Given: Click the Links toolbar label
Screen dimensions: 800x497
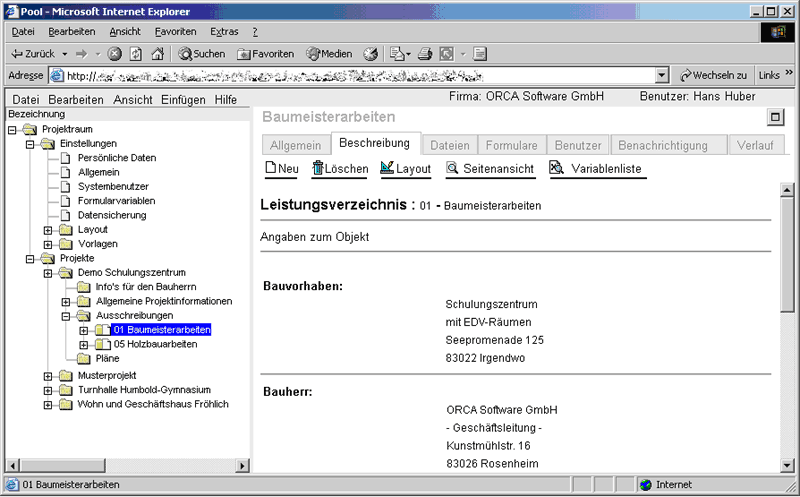Looking at the screenshot, I should click(769, 76).
